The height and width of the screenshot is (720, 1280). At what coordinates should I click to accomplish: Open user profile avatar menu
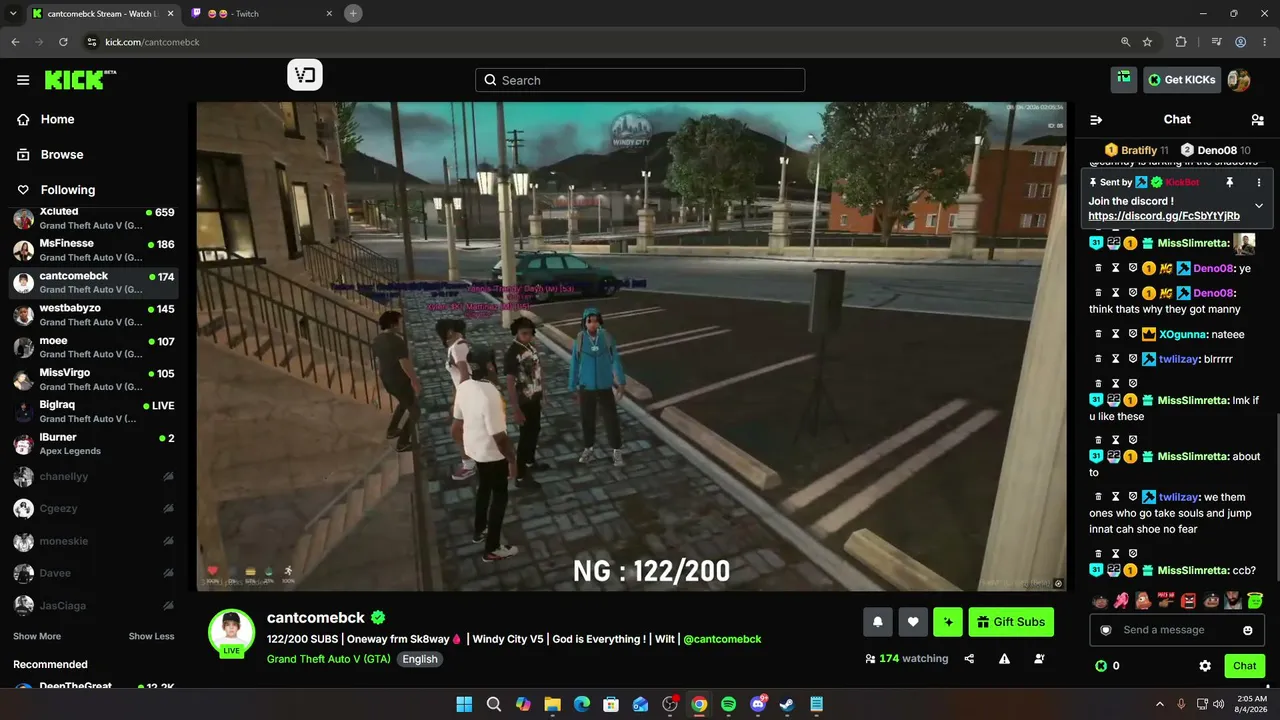pos(1239,80)
